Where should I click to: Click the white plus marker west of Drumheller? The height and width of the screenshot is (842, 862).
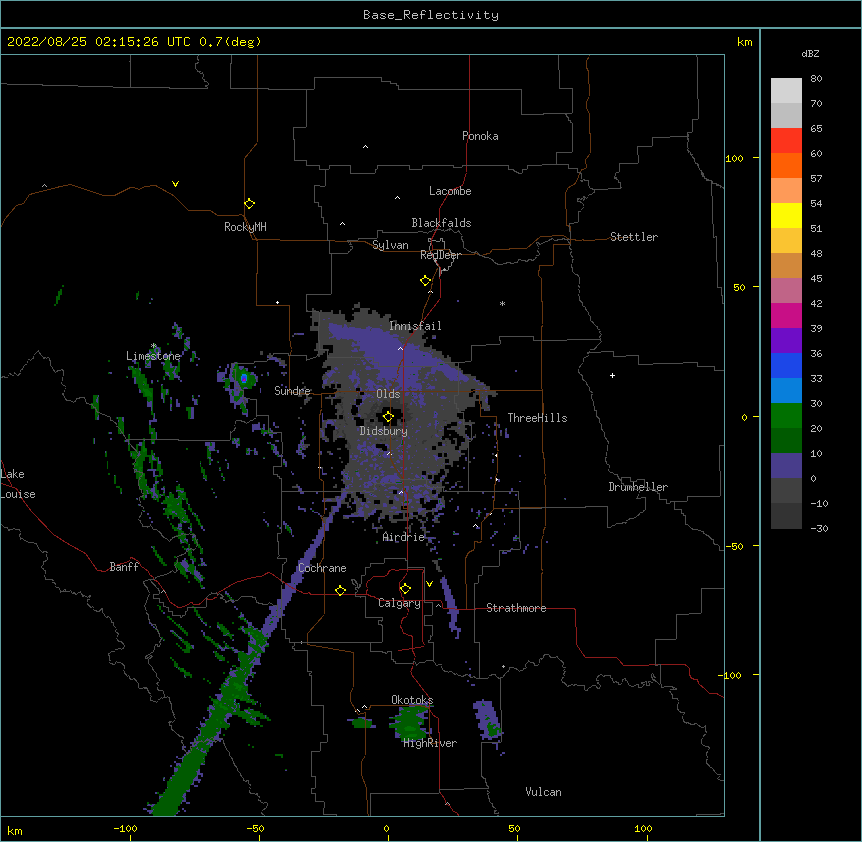click(x=612, y=375)
